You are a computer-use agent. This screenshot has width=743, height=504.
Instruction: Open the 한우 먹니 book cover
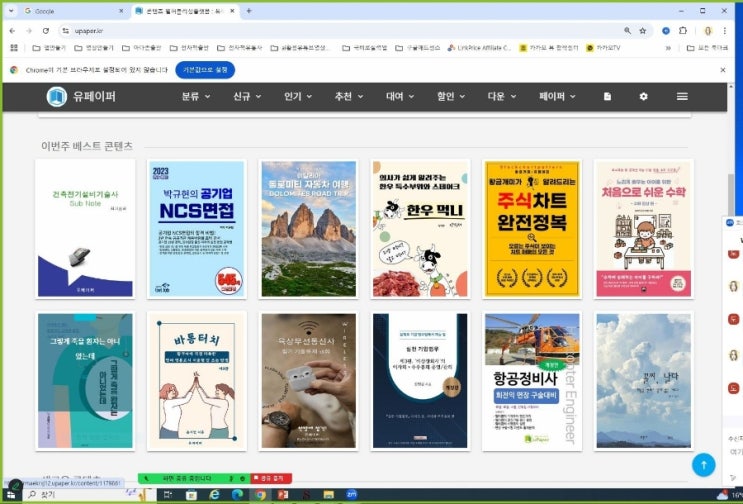pyautogui.click(x=420, y=229)
